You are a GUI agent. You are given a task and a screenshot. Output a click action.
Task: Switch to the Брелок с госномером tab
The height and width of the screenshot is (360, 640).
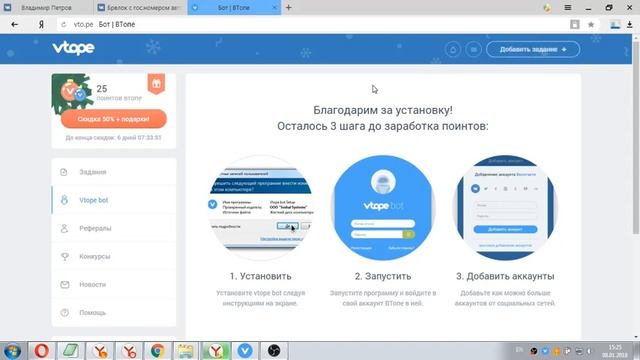[141, 8]
